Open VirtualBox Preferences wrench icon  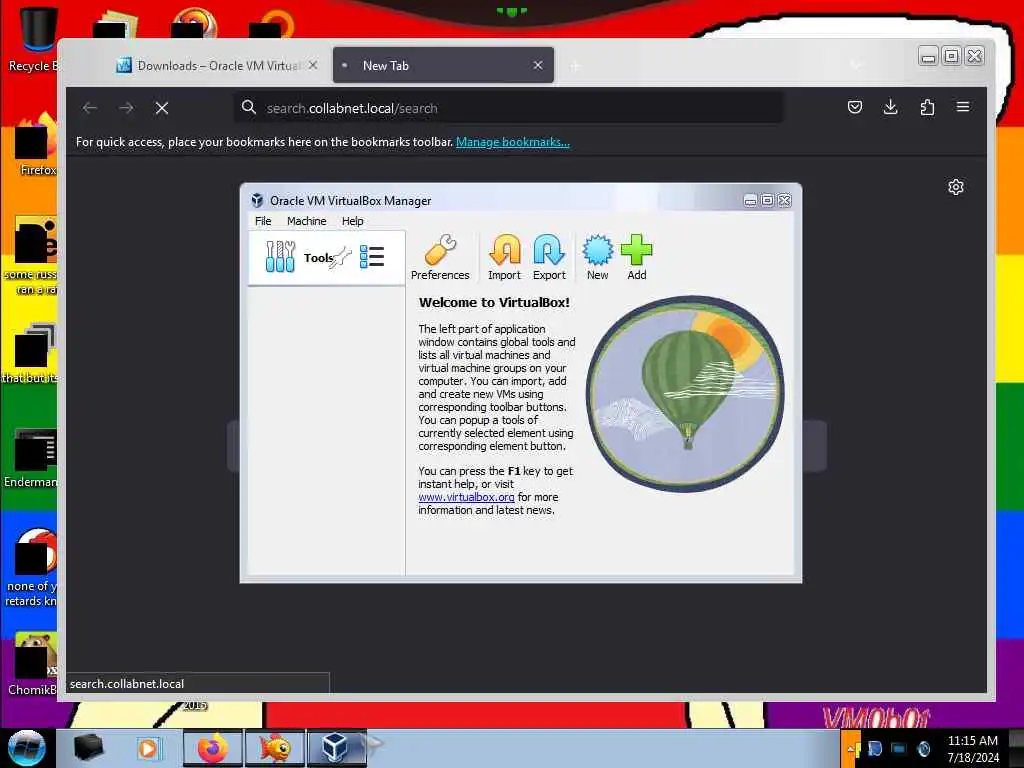[440, 251]
